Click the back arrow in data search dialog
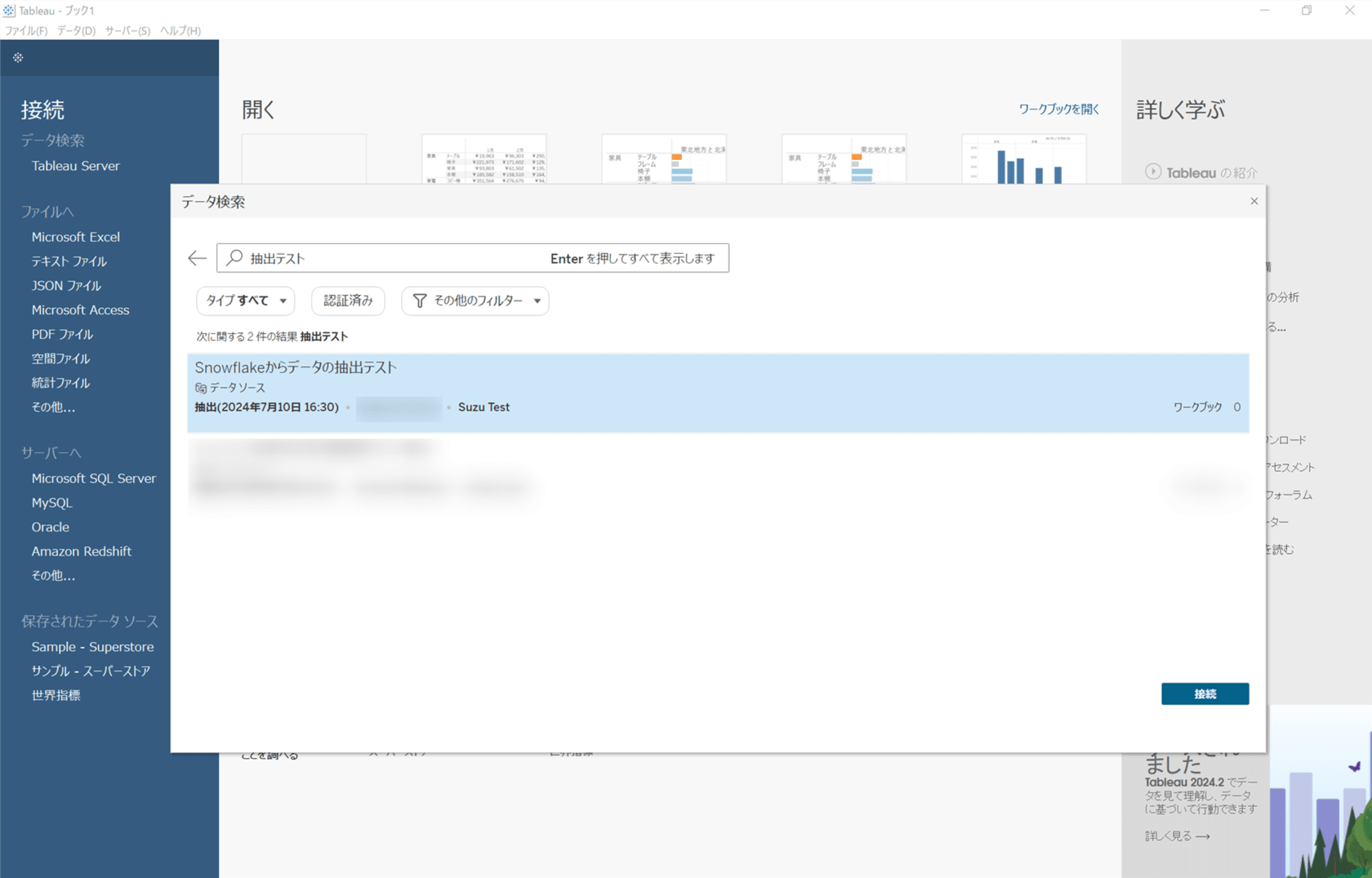The width and height of the screenshot is (1372, 878). [x=197, y=258]
